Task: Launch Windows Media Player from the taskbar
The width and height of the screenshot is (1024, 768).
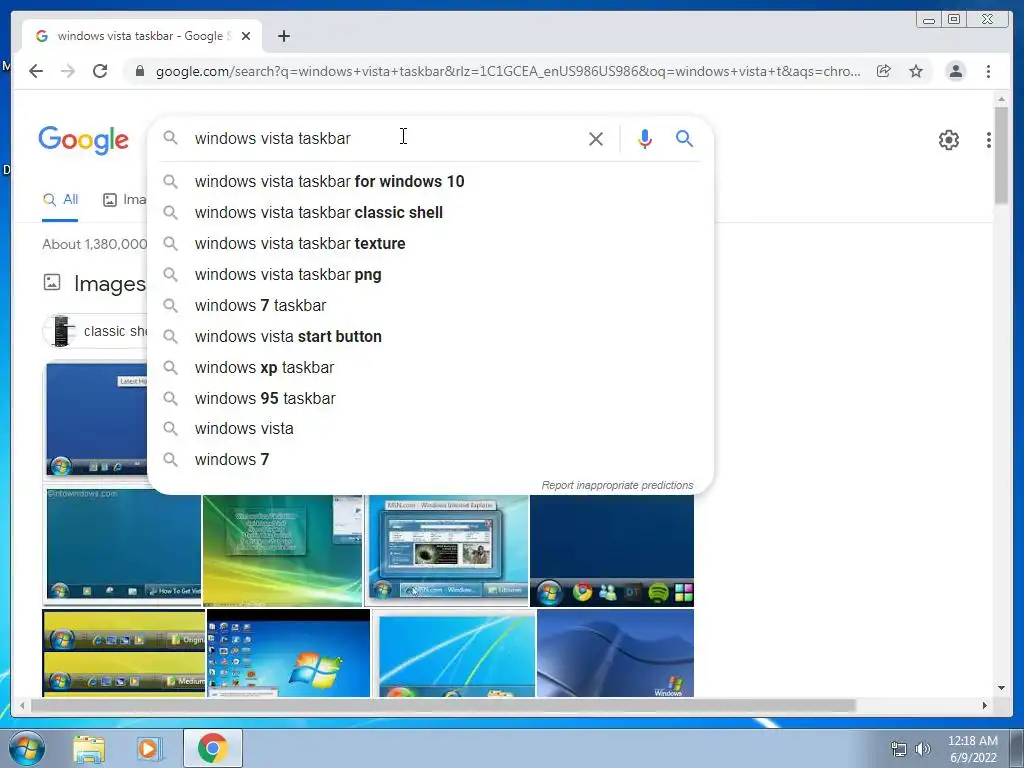Action: coord(149,749)
